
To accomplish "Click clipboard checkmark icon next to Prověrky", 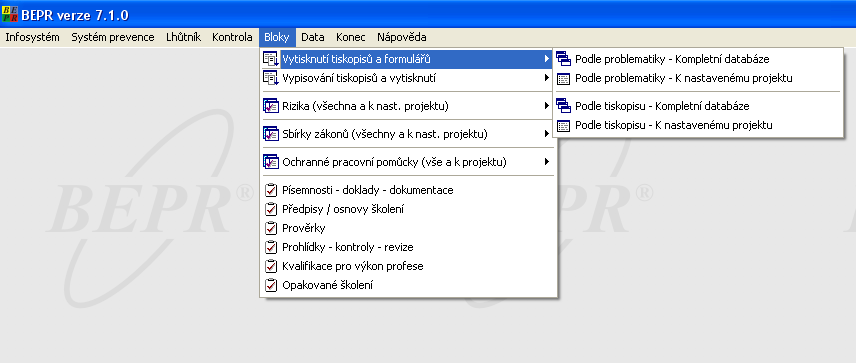I will click(271, 228).
